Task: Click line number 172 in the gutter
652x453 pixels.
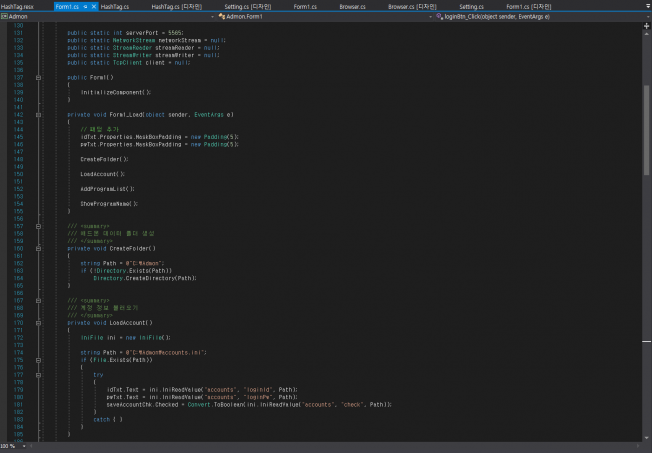Action: coord(18,338)
